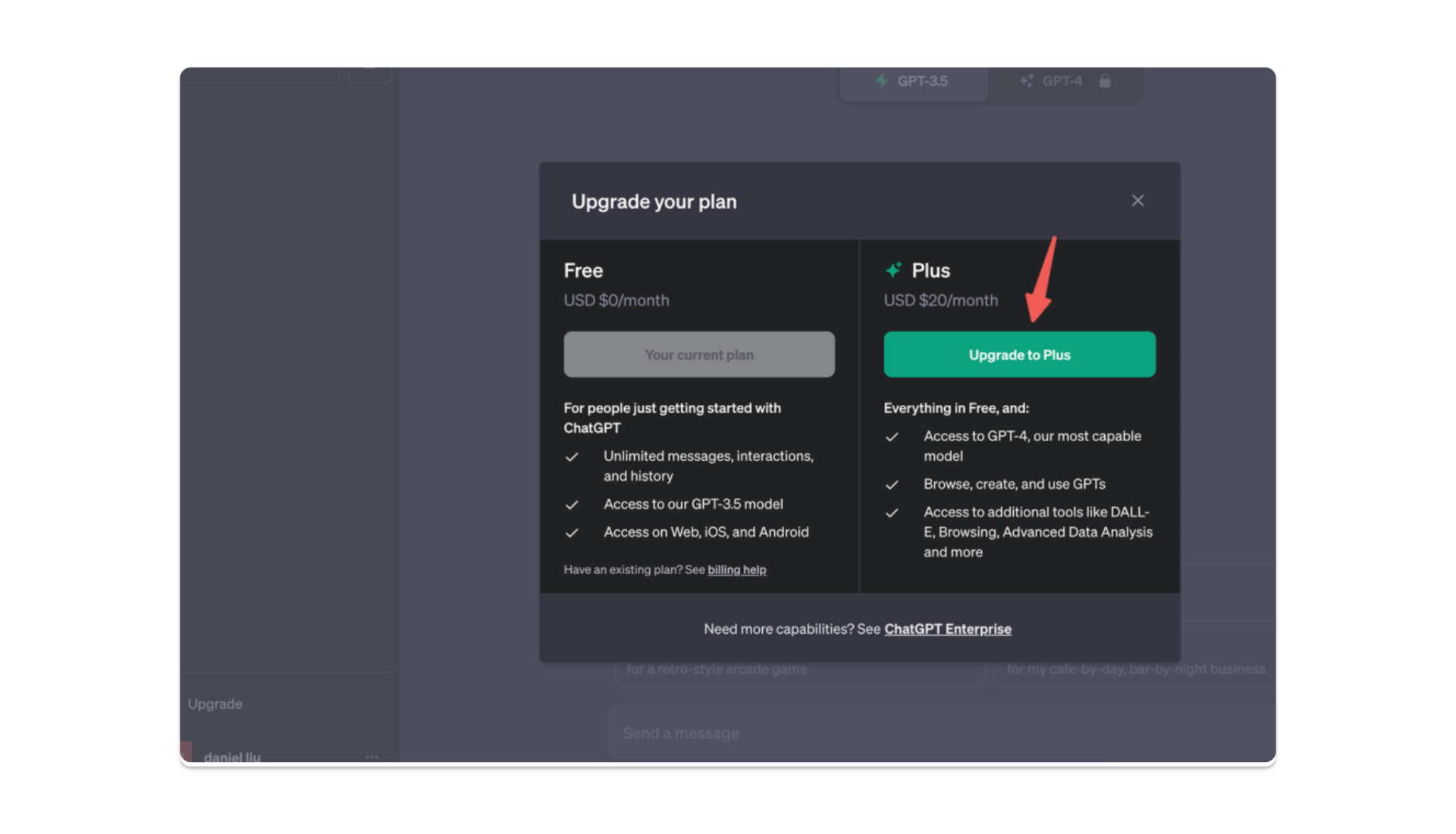Viewport: 1456px width, 834px height.
Task: Click the green Upgrade to Plus button
Action: pyautogui.click(x=1019, y=355)
